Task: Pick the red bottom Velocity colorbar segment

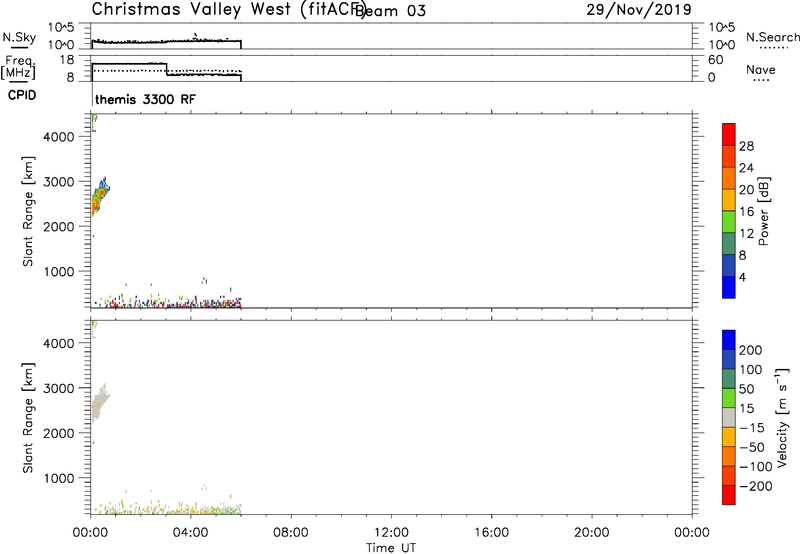Action: tap(729, 495)
